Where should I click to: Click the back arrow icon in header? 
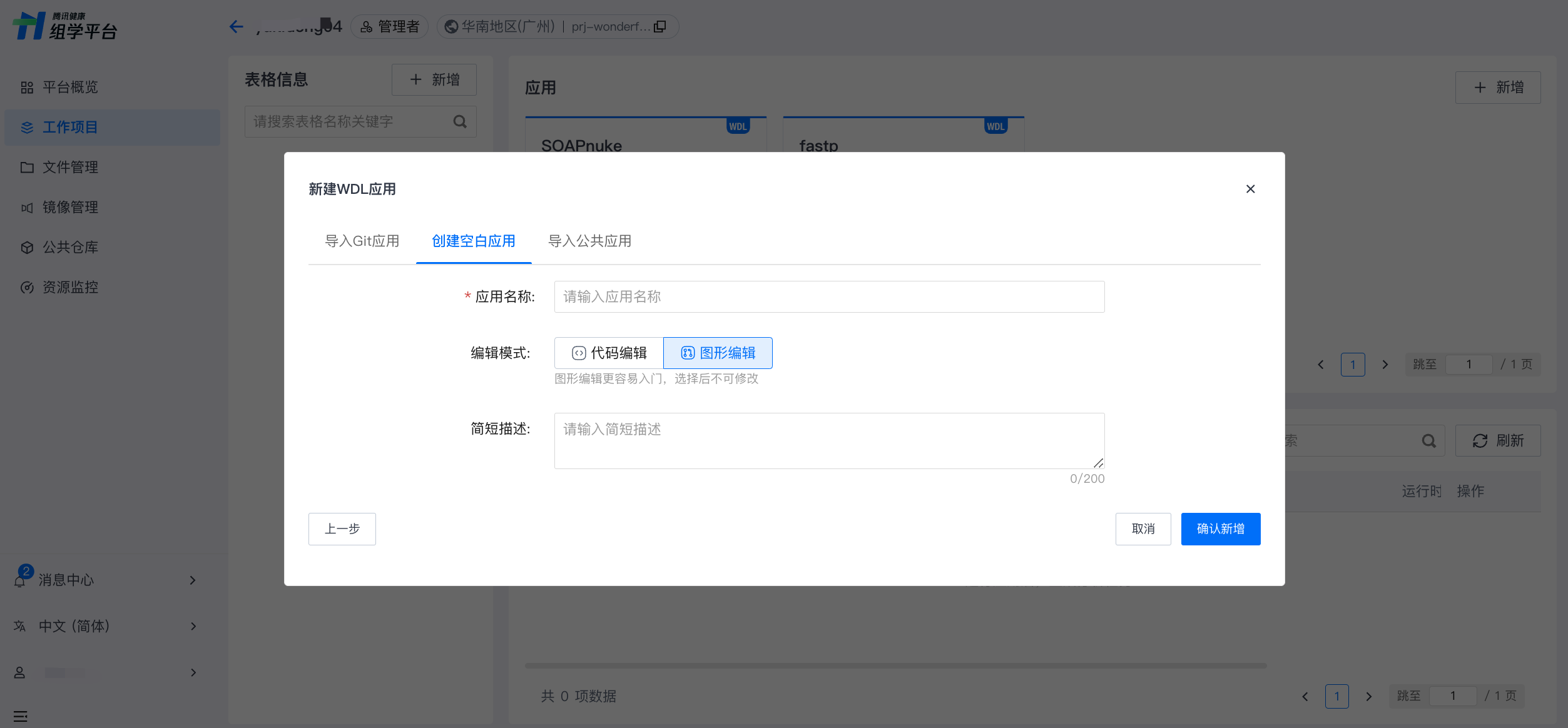[x=236, y=26]
